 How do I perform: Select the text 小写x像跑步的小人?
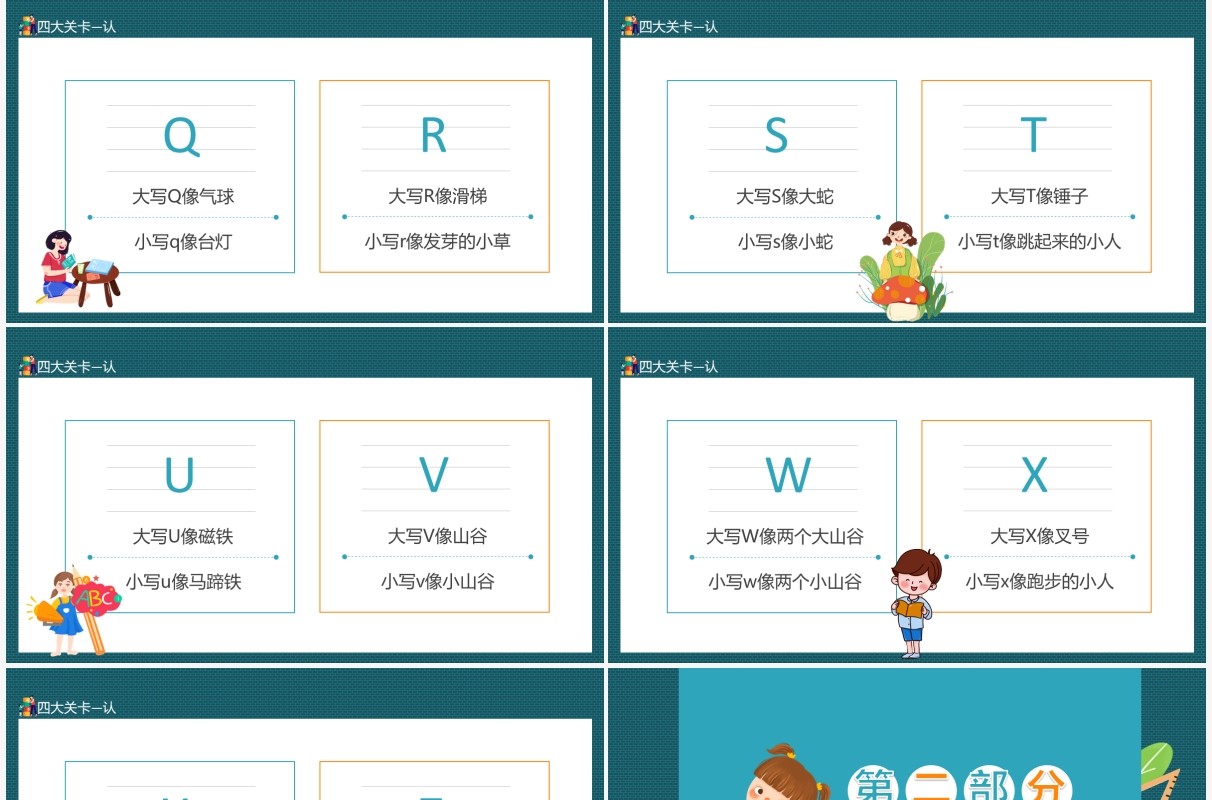tap(1039, 581)
